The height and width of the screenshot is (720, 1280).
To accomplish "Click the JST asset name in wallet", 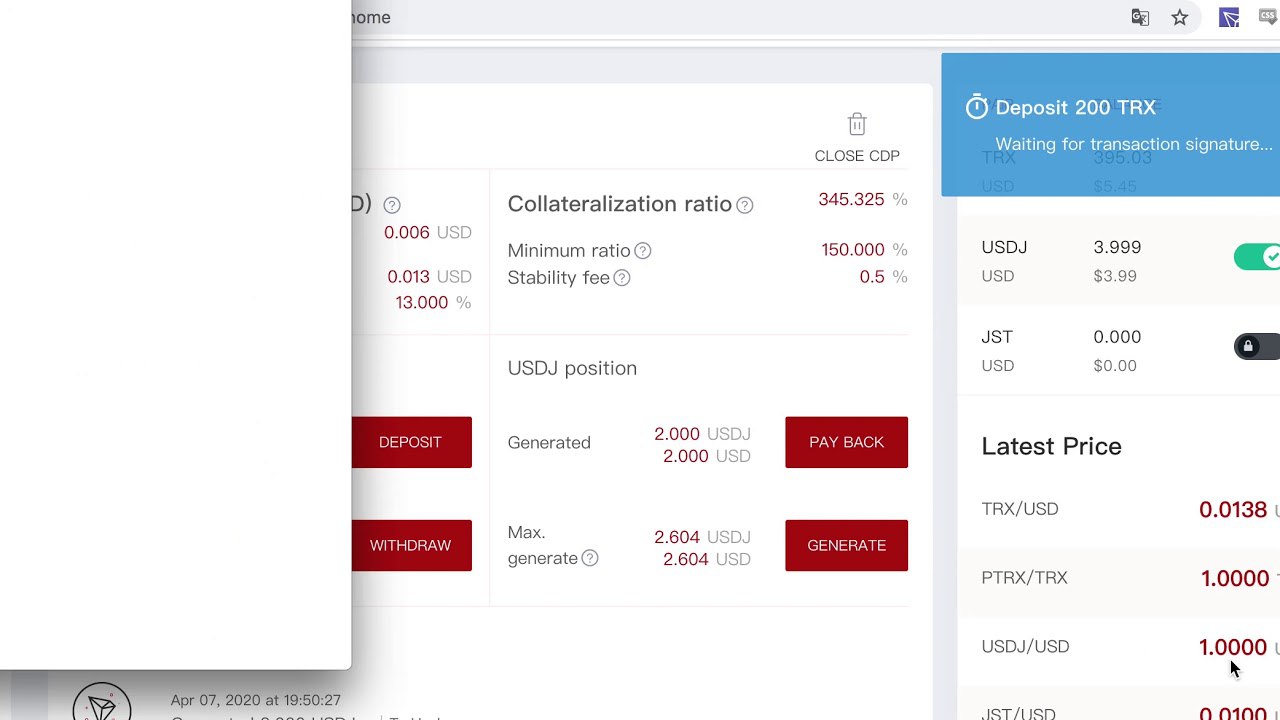I will coord(997,337).
